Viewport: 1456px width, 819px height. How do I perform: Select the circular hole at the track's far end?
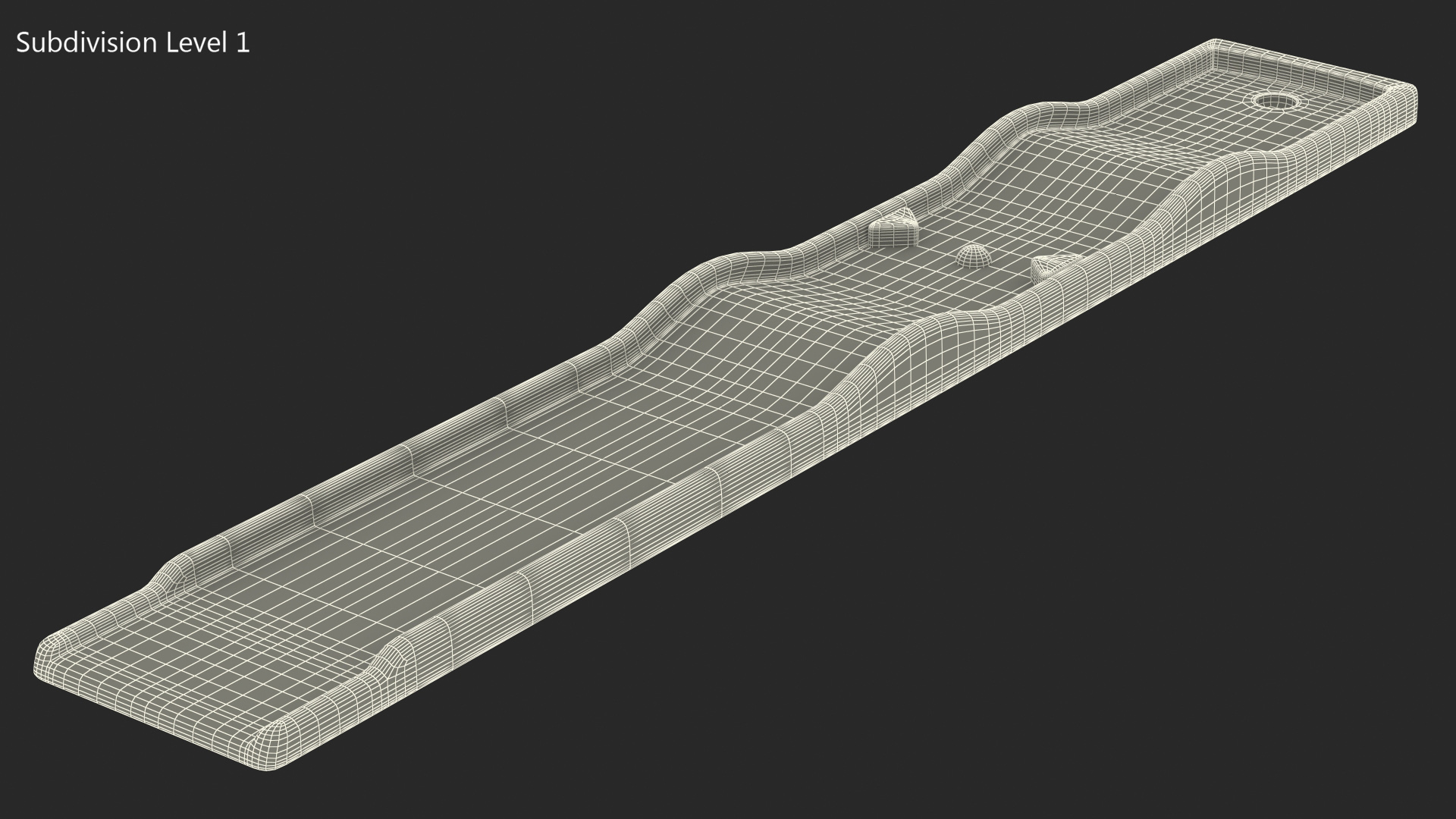tap(1277, 101)
